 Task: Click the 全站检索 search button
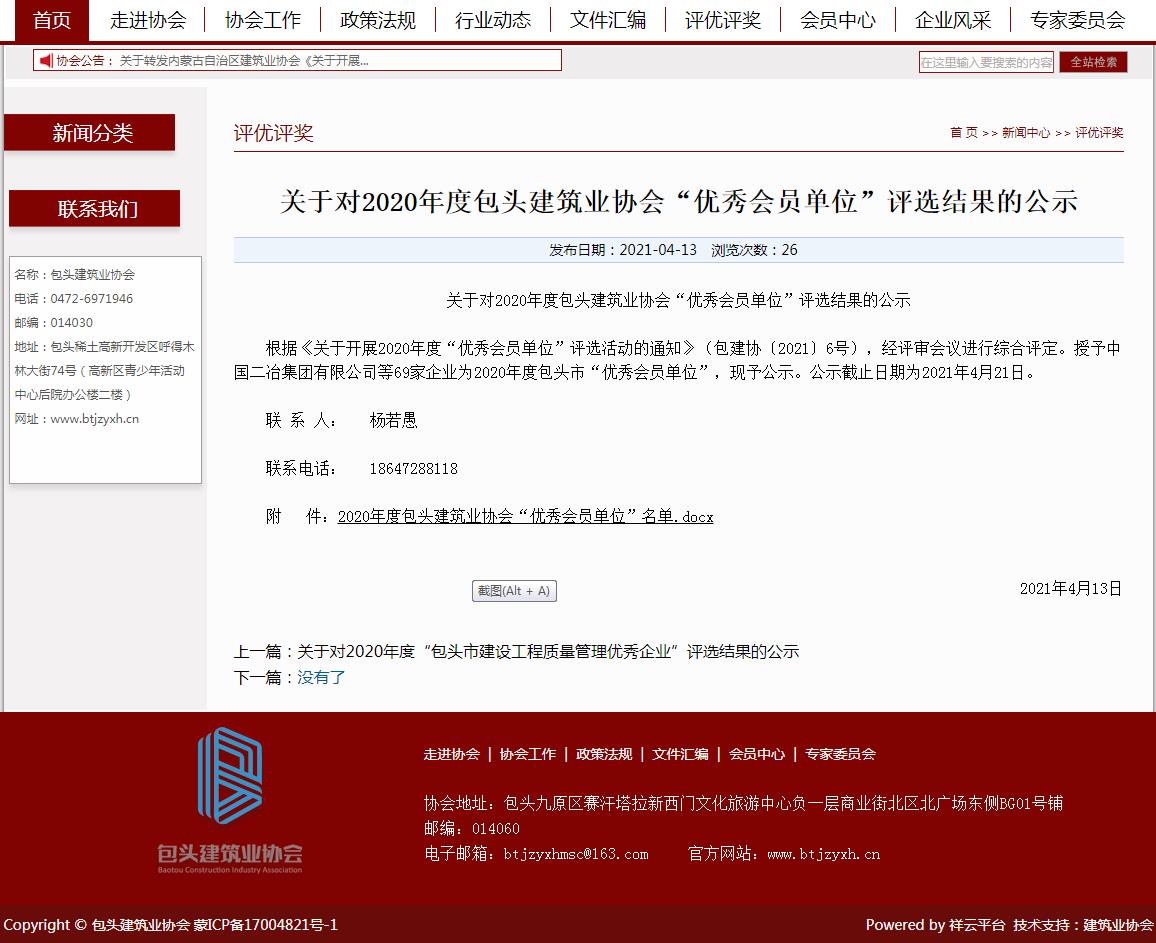pos(1093,61)
